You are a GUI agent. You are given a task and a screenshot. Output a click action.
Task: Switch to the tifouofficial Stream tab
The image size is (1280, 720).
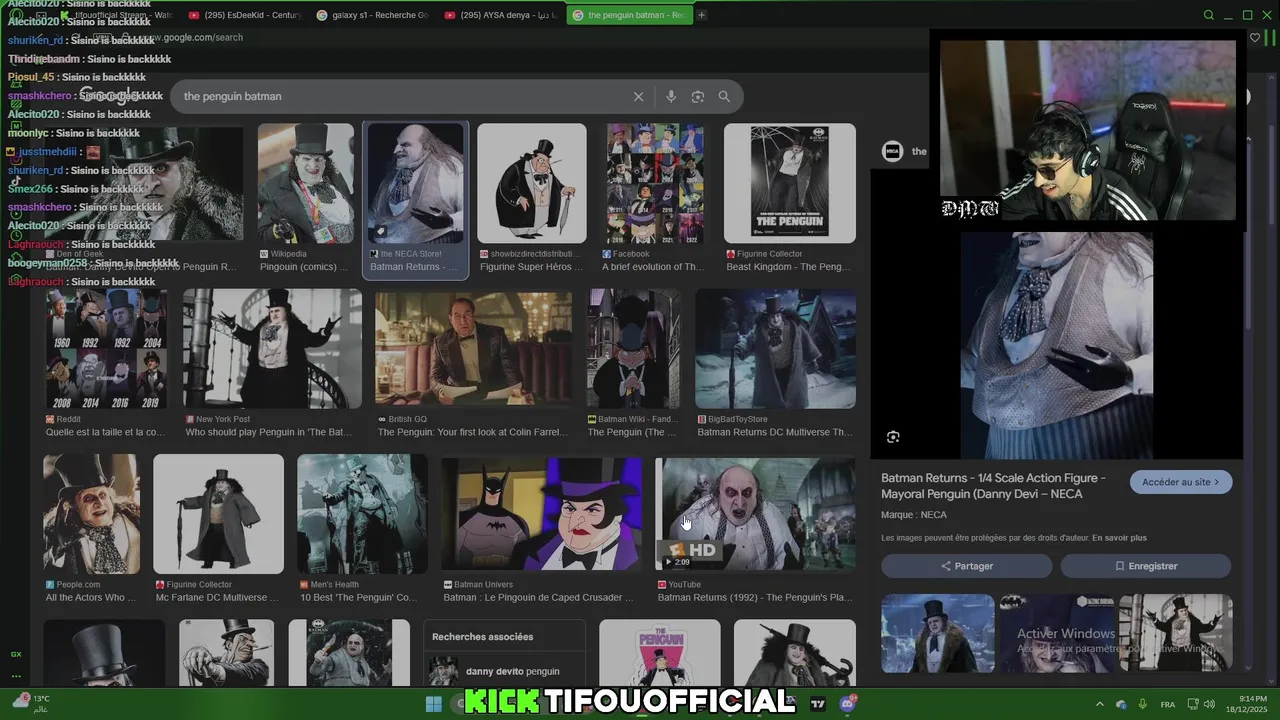coord(120,15)
